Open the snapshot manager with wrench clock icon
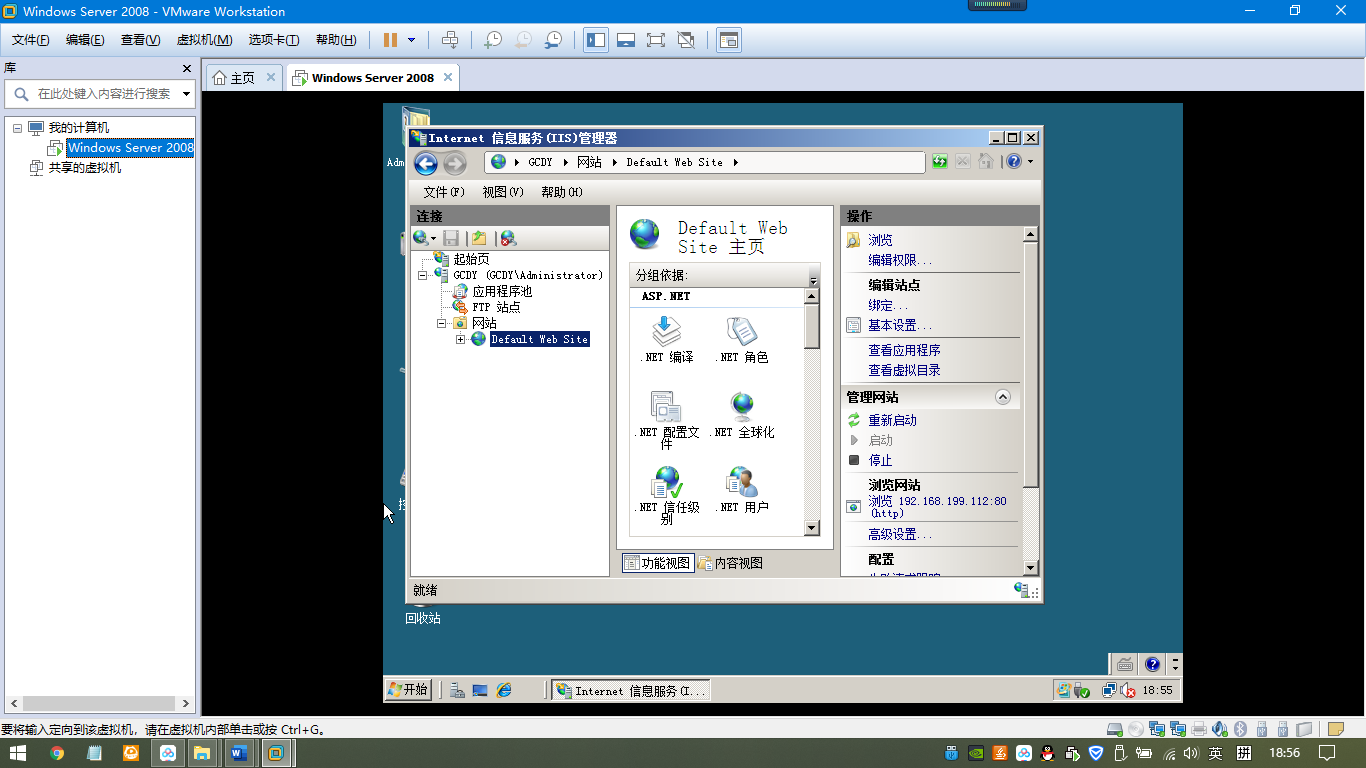Screen dimensions: 1366x768 click(553, 40)
